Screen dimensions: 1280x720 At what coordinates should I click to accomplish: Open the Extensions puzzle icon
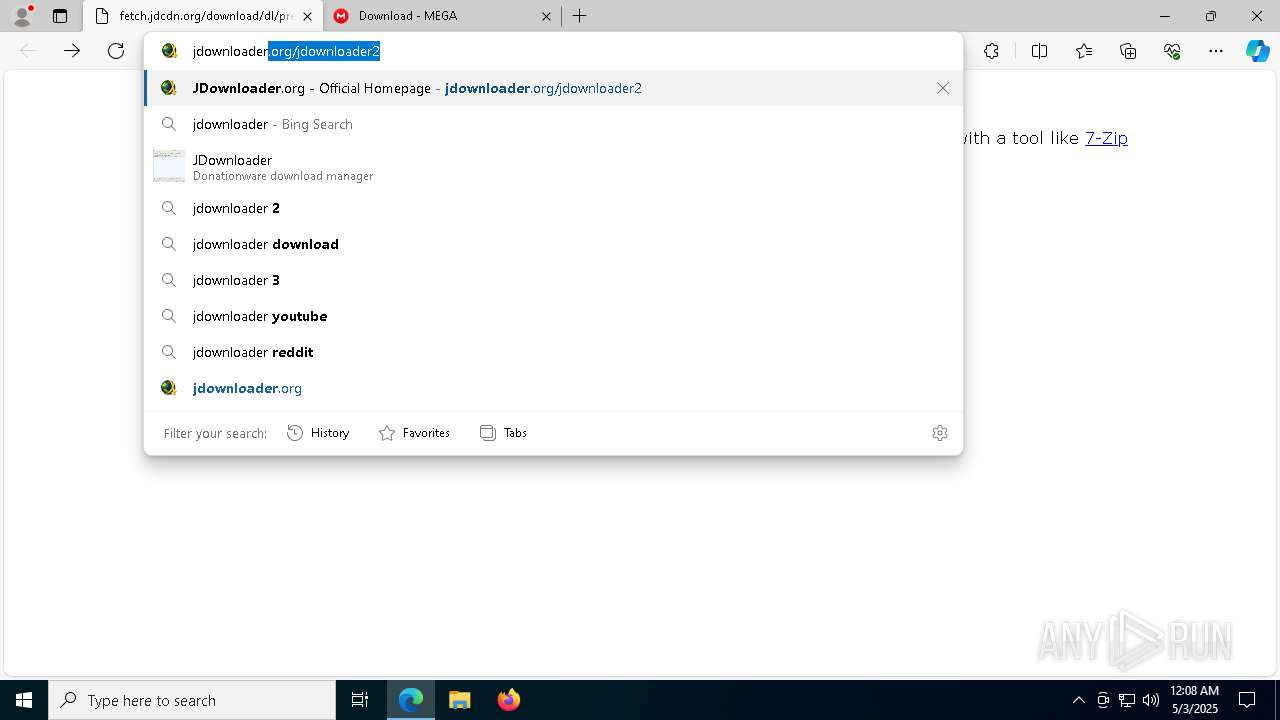coord(991,51)
